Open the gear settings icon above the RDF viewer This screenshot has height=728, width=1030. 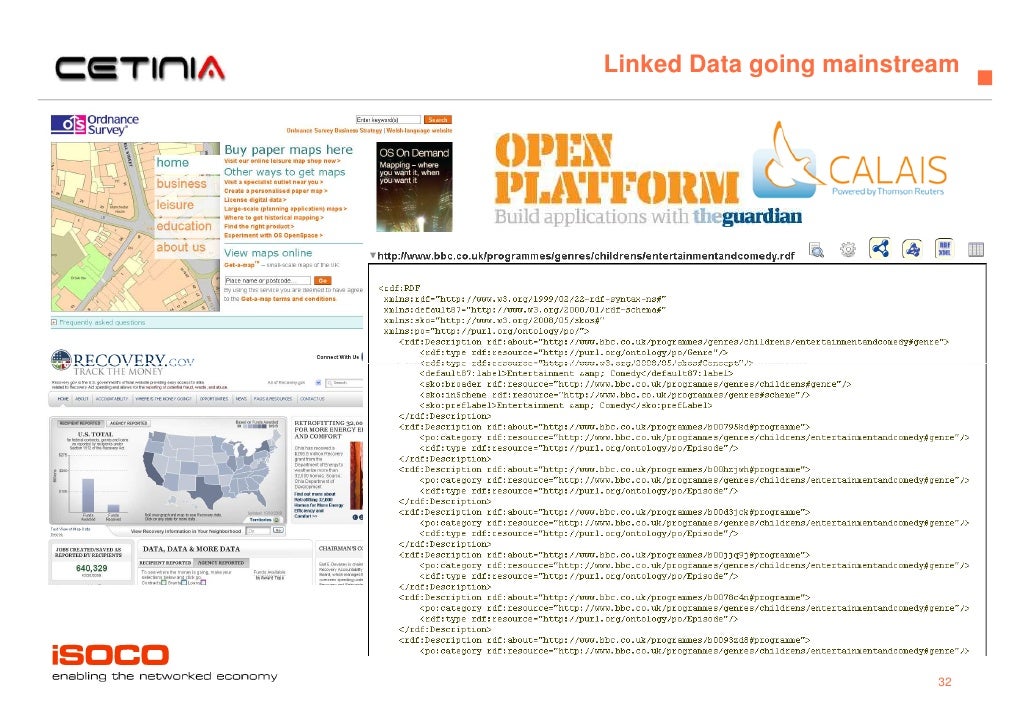coord(848,250)
